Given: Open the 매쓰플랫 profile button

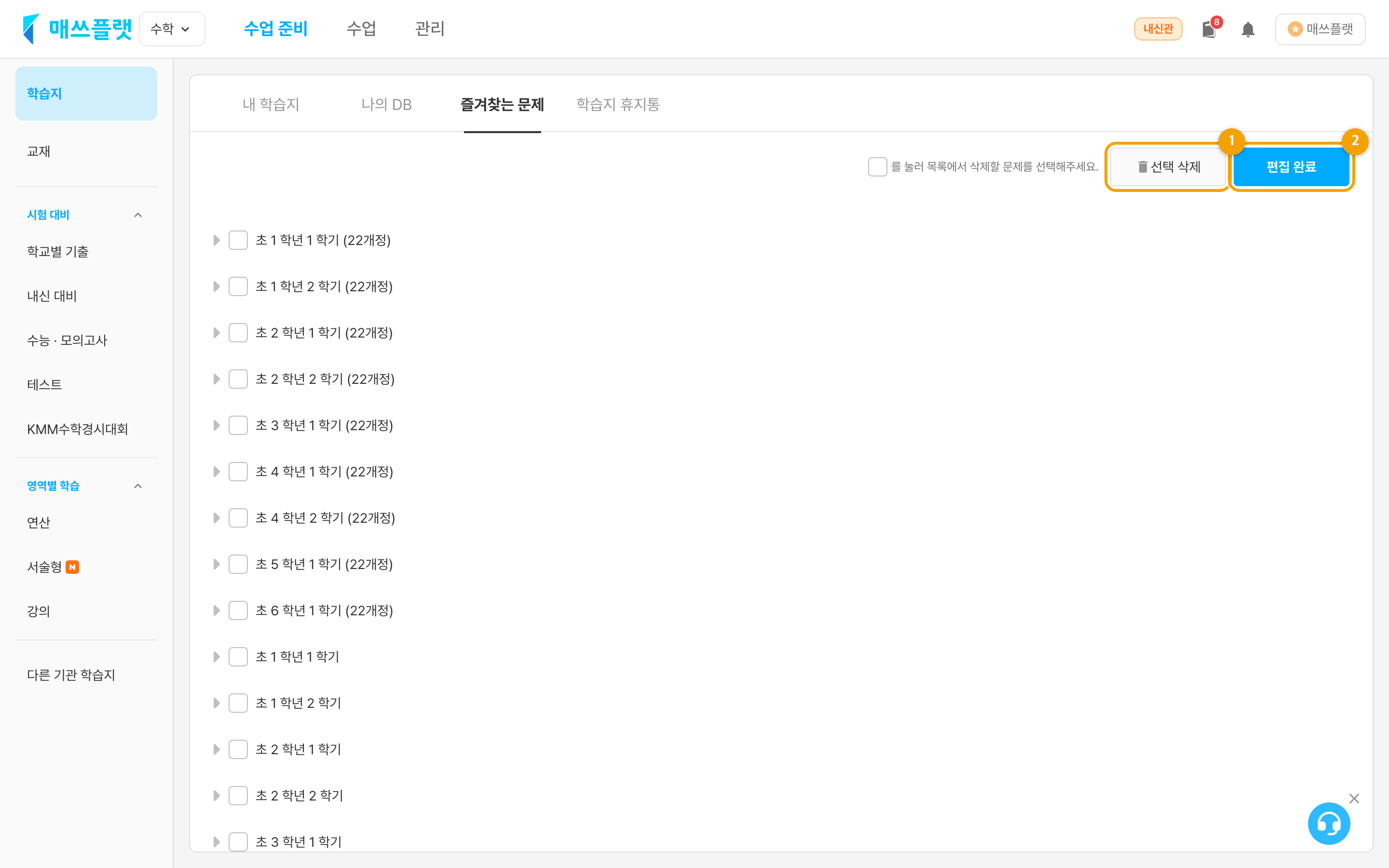Looking at the screenshot, I should pos(1320,29).
